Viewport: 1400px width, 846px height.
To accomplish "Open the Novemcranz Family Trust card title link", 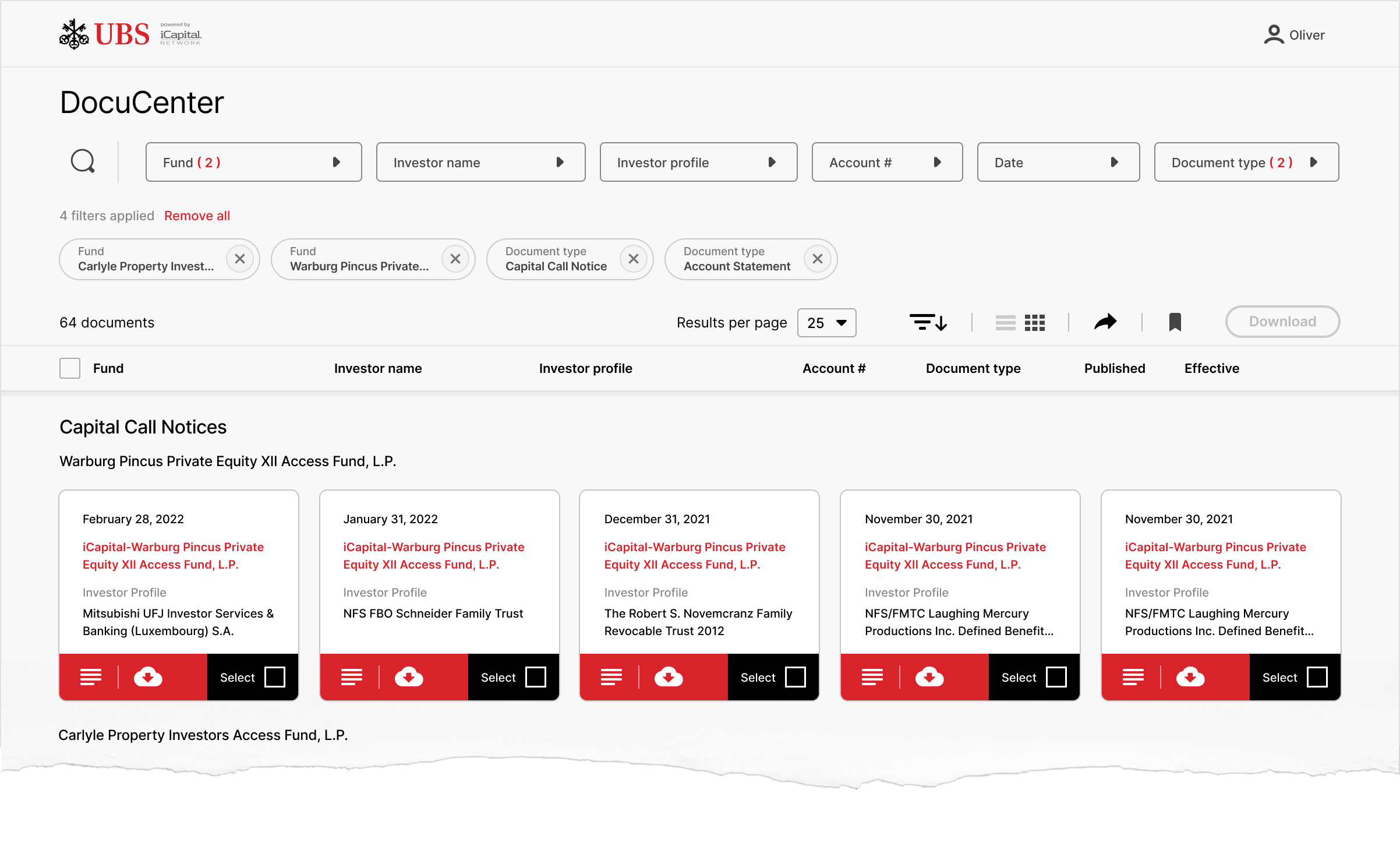I will click(x=695, y=556).
